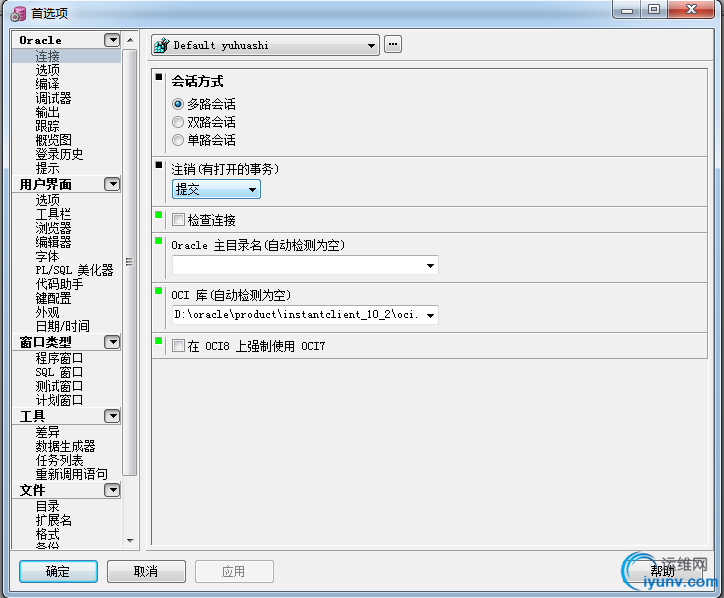Open the 字体 preferences page
Viewport: 724px width, 598px height.
pyautogui.click(x=48, y=256)
